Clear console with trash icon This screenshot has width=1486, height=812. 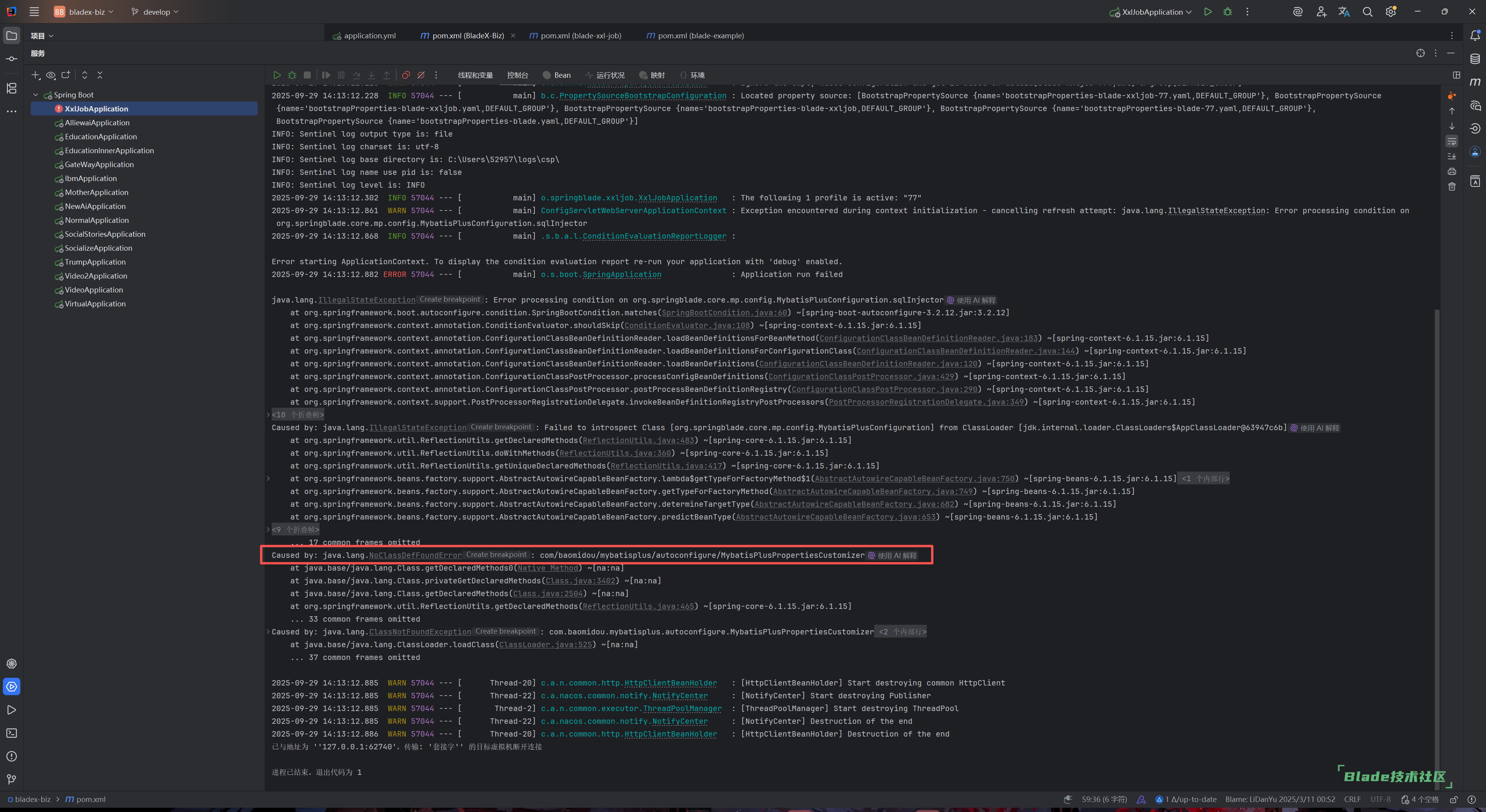(x=1452, y=186)
